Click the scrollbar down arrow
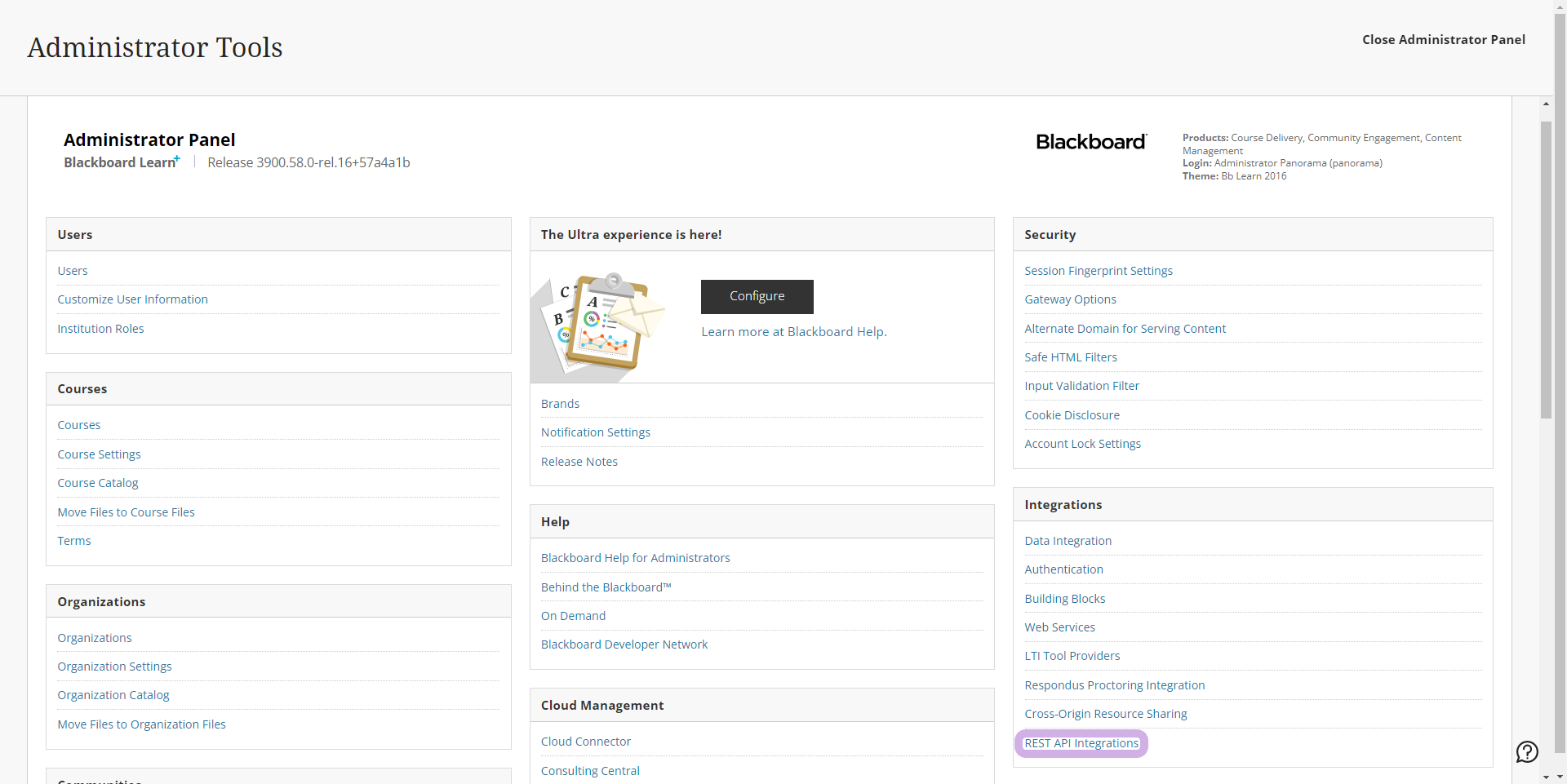 pyautogui.click(x=1546, y=777)
